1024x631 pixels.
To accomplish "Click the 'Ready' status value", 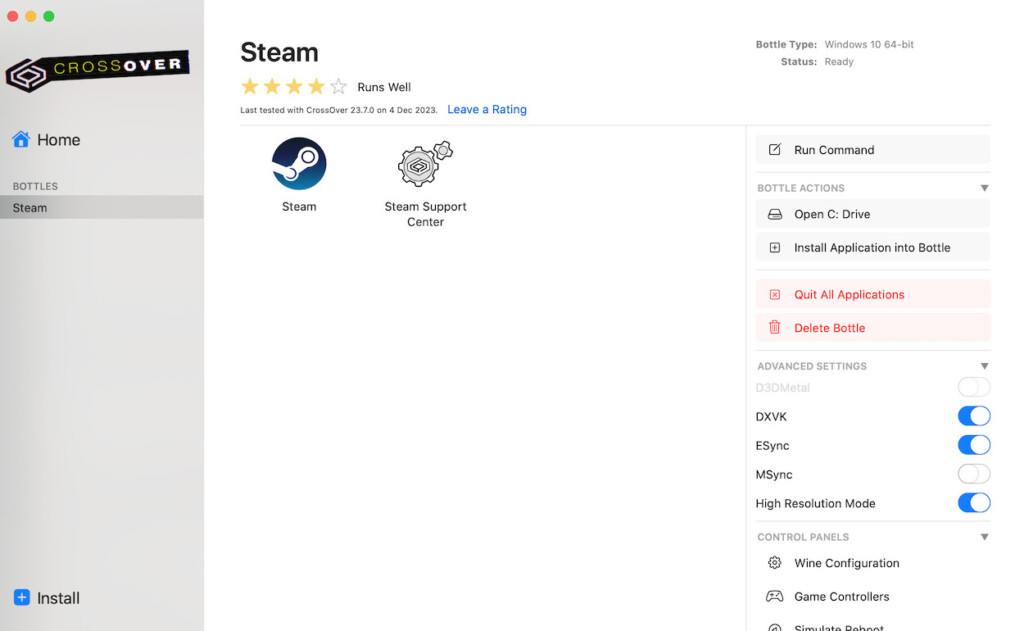I will 839,61.
